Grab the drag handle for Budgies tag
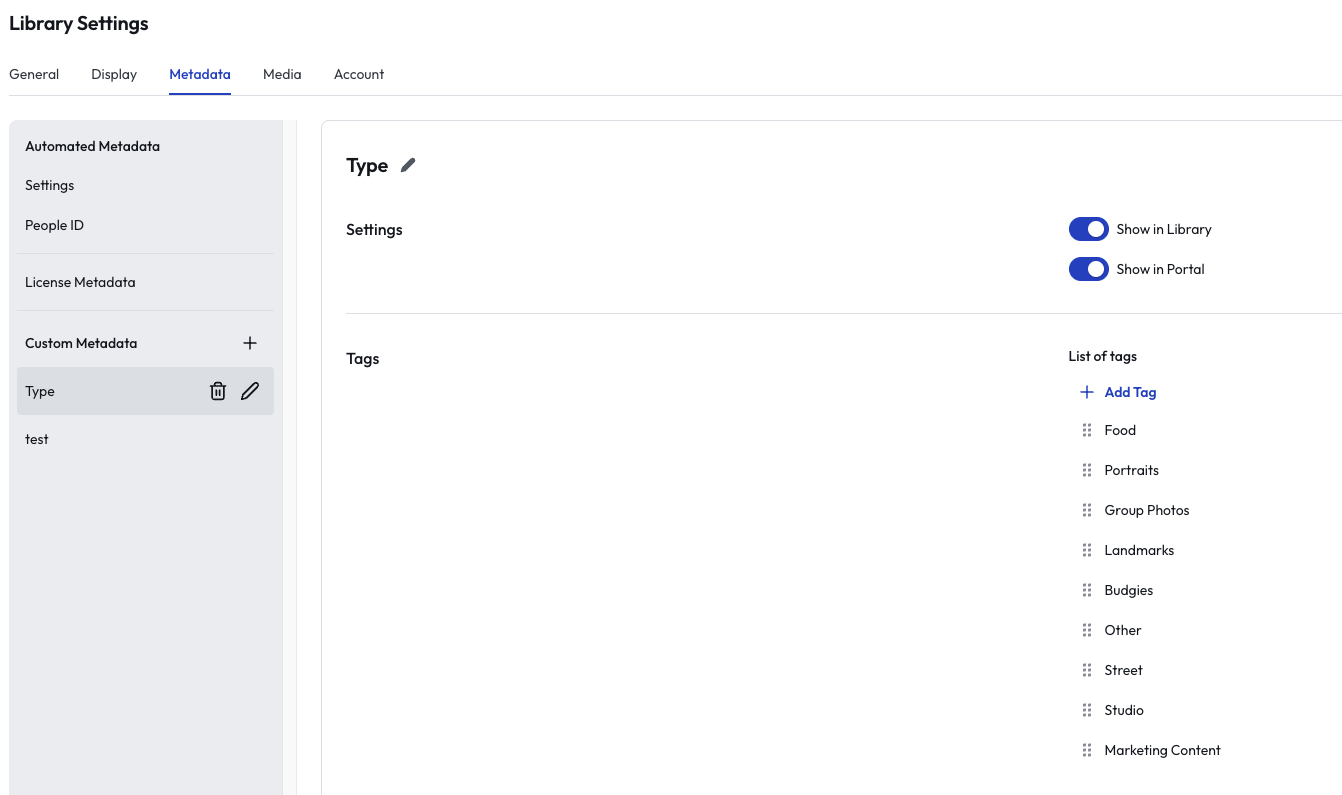 1087,590
